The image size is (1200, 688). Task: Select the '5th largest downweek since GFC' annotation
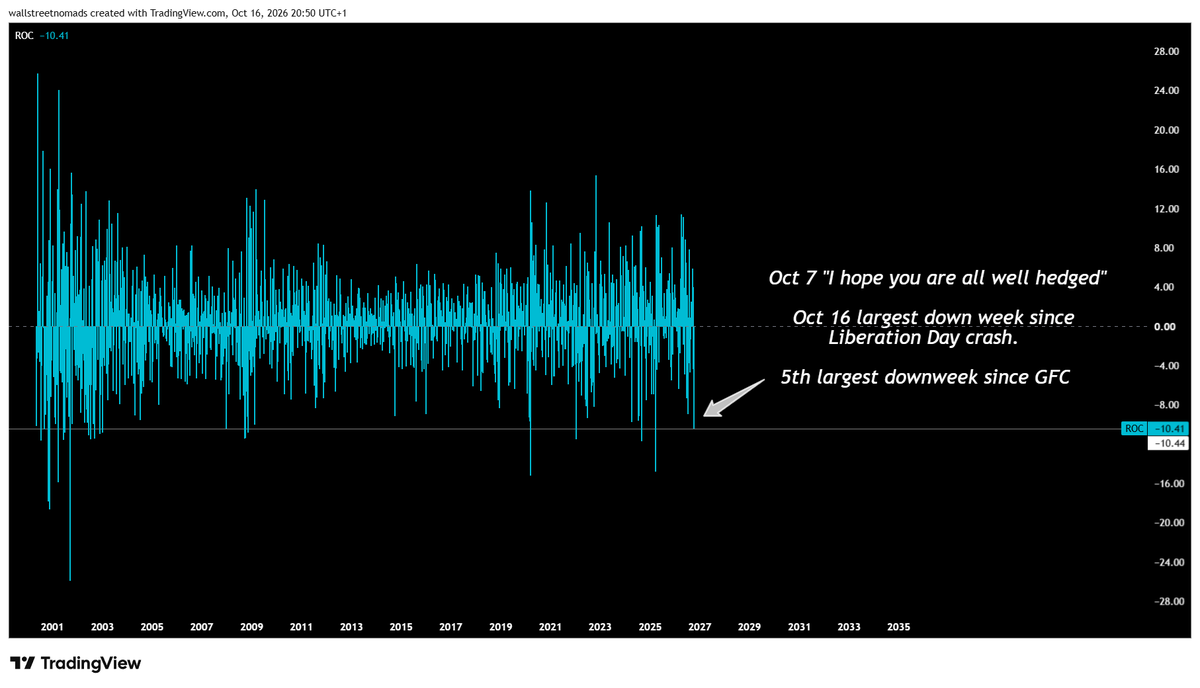click(926, 379)
